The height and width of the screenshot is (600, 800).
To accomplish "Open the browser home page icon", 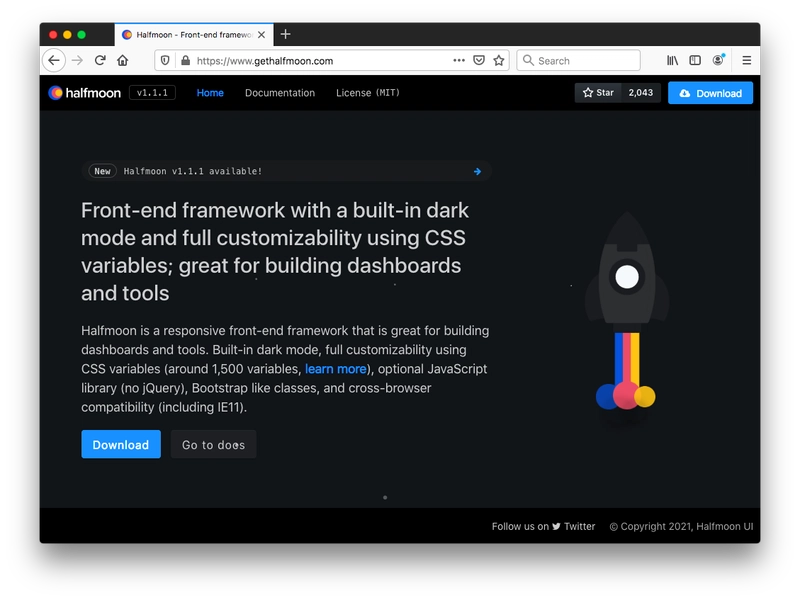I will pos(122,61).
